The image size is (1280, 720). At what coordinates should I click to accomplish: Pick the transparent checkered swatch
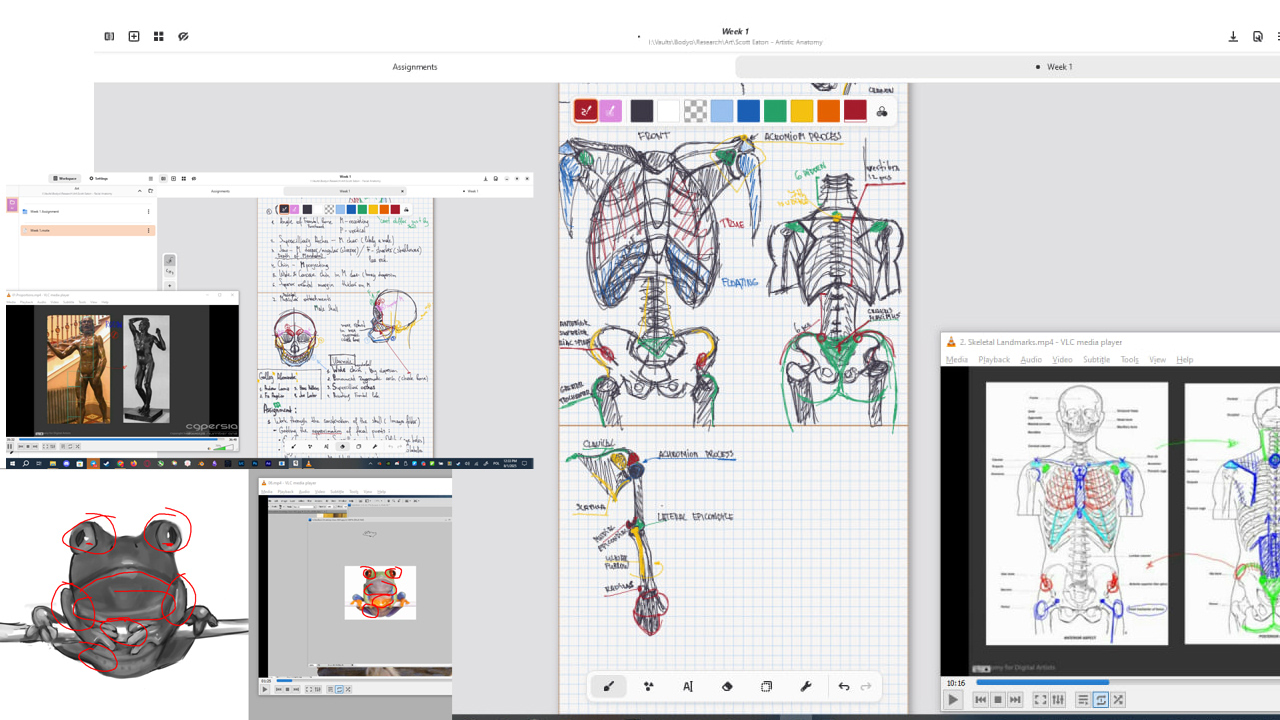click(695, 111)
